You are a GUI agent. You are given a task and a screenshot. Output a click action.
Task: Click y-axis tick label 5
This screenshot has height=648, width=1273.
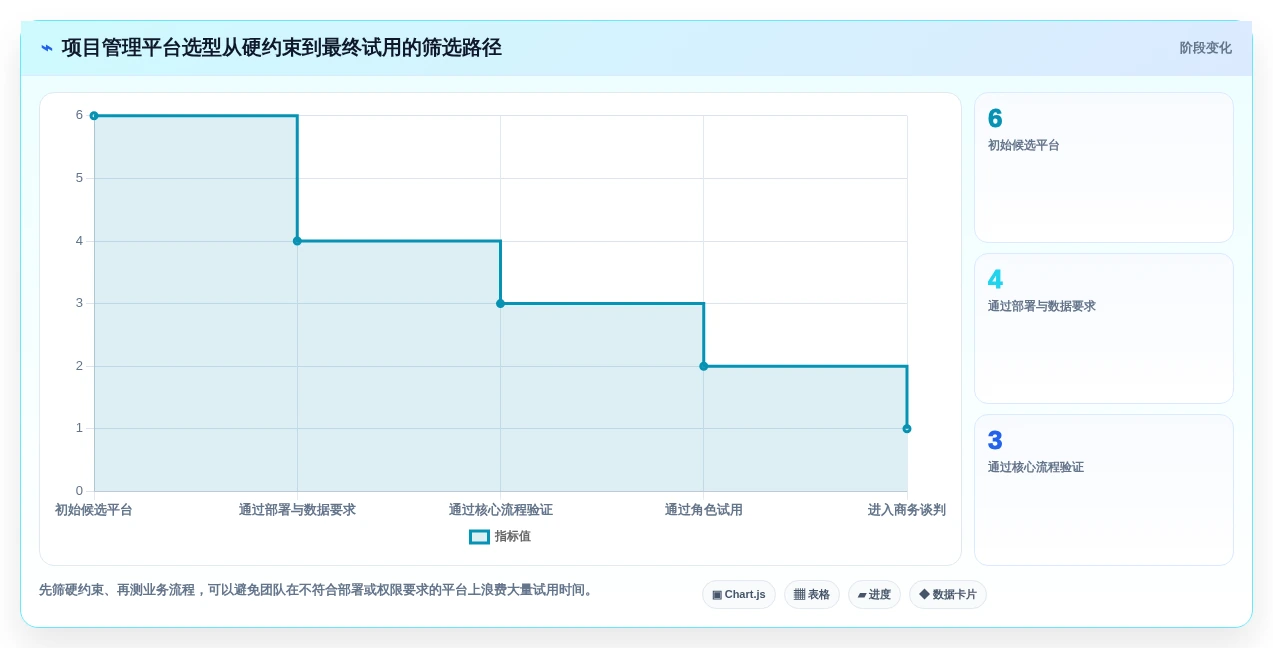(79, 178)
